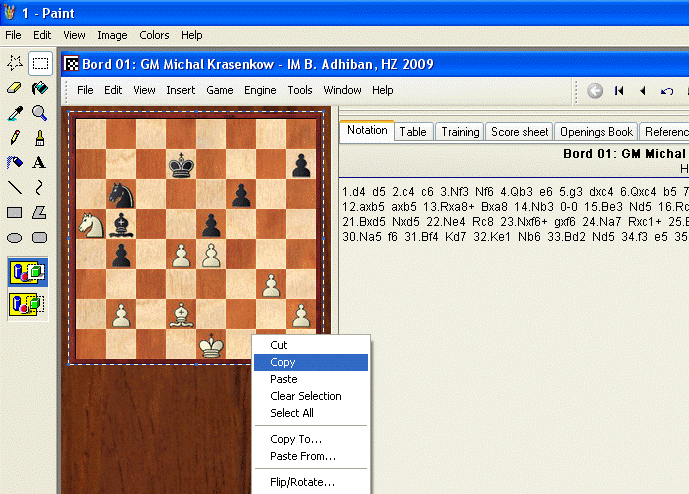Choose the Fill With Color bucket tool
Screen dimensions: 689x494
pos(40,88)
